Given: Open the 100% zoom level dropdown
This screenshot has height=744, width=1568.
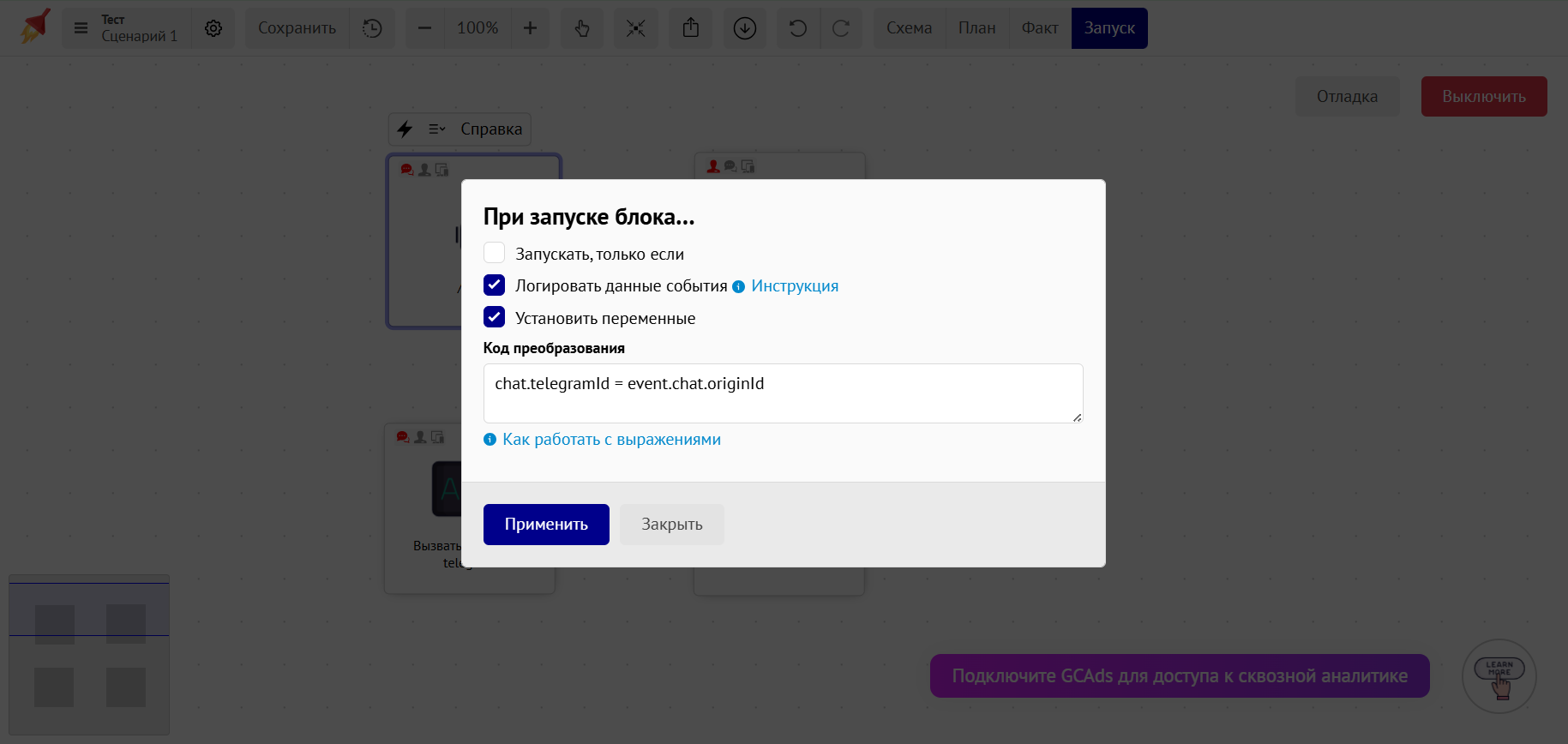Looking at the screenshot, I should click(x=478, y=28).
